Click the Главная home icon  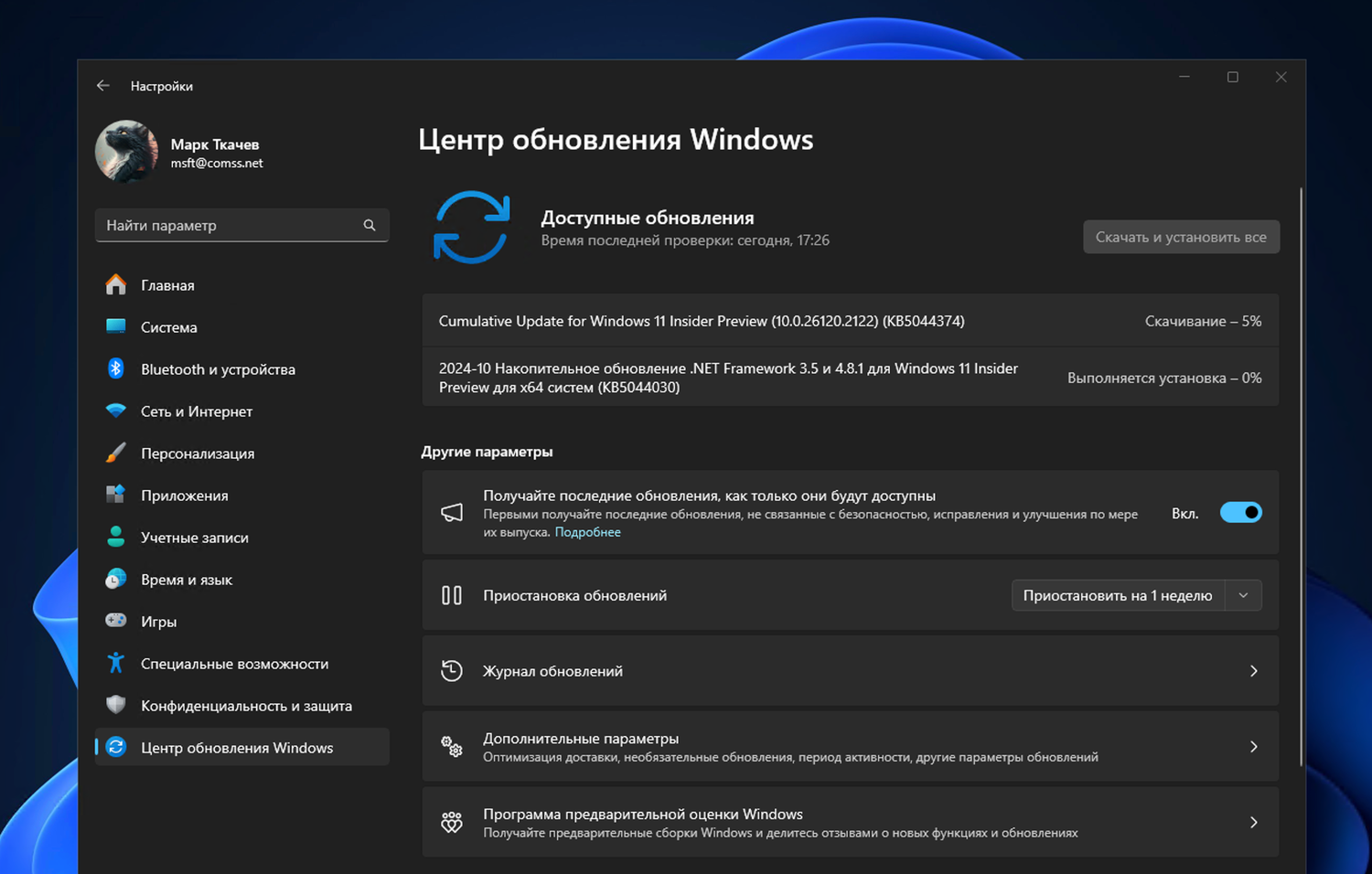pos(116,285)
